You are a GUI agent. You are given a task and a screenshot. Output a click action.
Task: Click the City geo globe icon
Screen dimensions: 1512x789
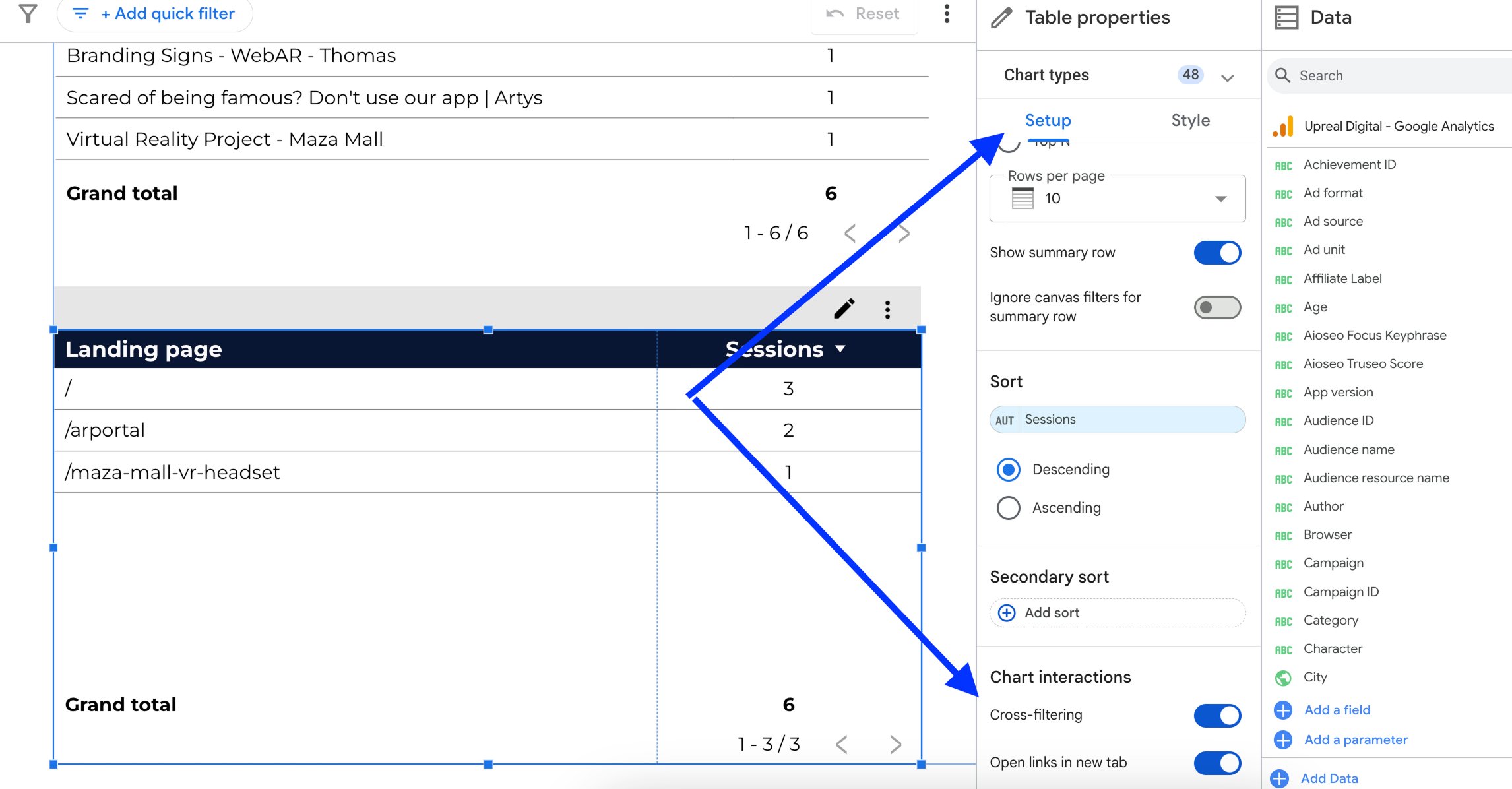pos(1283,678)
